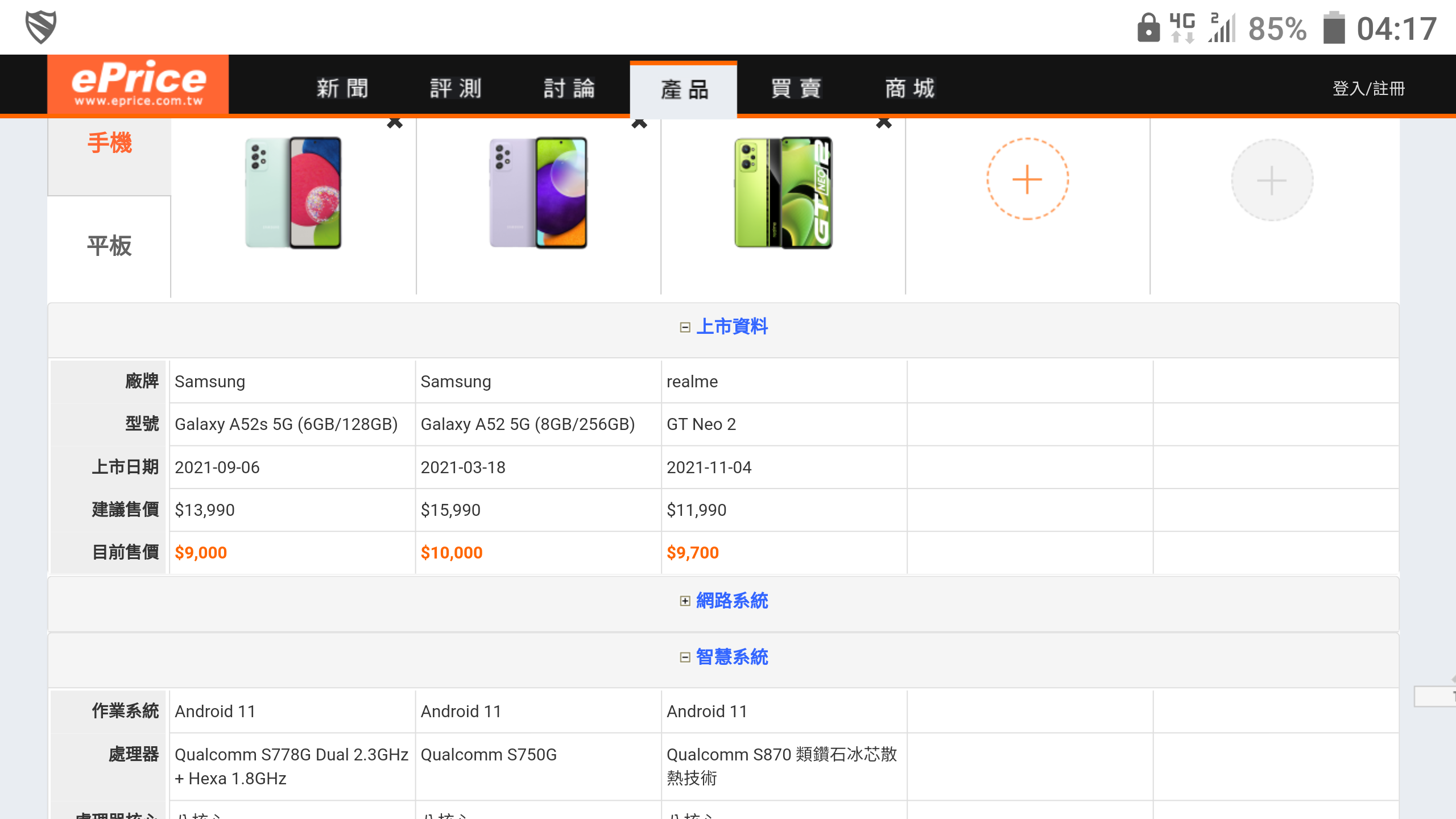
Task: Click the 處理器 row label
Action: [x=133, y=754]
